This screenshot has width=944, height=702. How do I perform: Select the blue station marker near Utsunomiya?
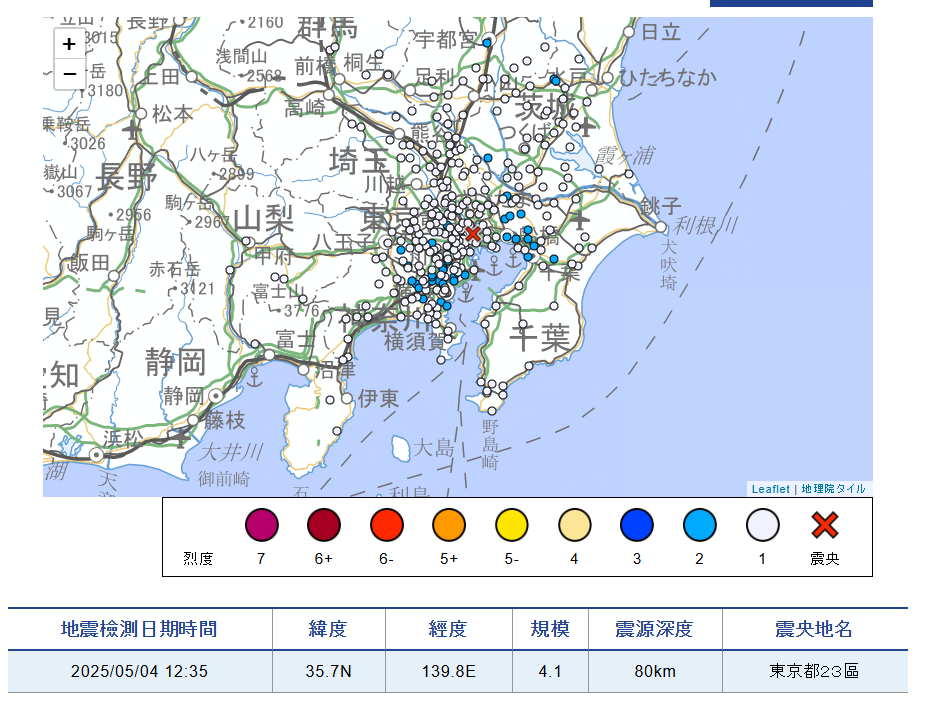[487, 43]
